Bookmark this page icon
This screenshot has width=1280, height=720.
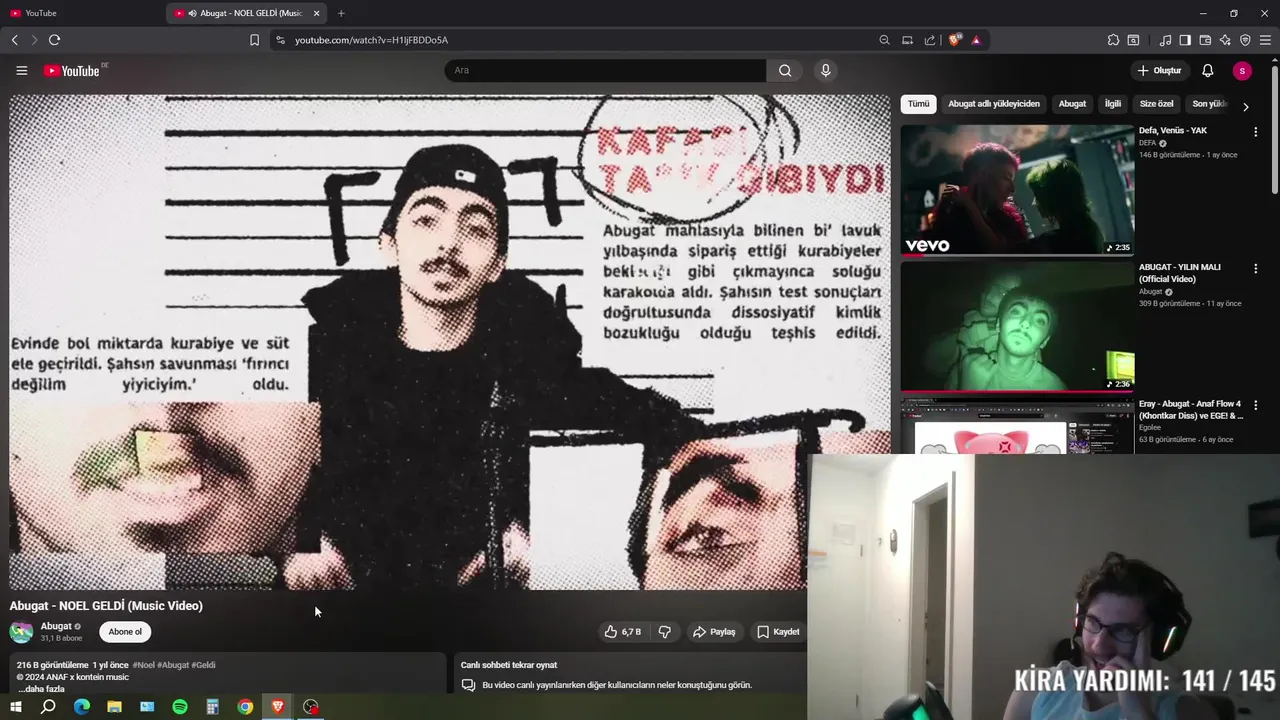coord(254,40)
